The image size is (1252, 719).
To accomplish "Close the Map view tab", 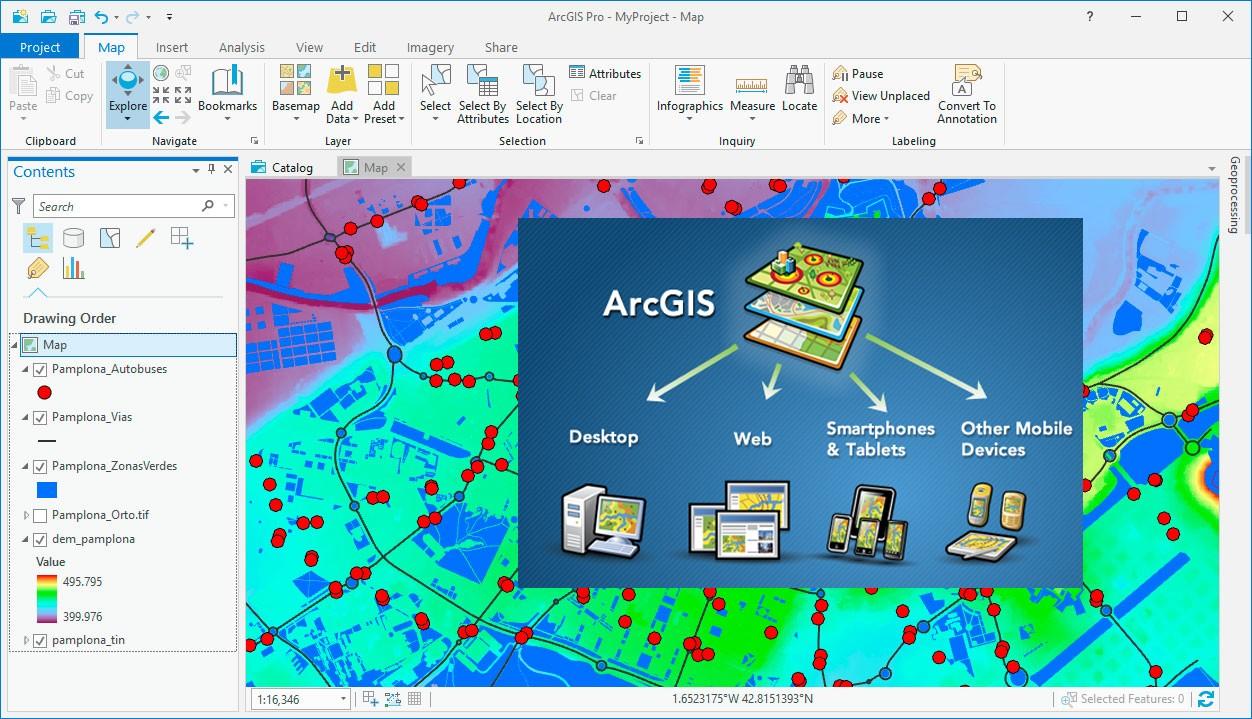I will [401, 167].
